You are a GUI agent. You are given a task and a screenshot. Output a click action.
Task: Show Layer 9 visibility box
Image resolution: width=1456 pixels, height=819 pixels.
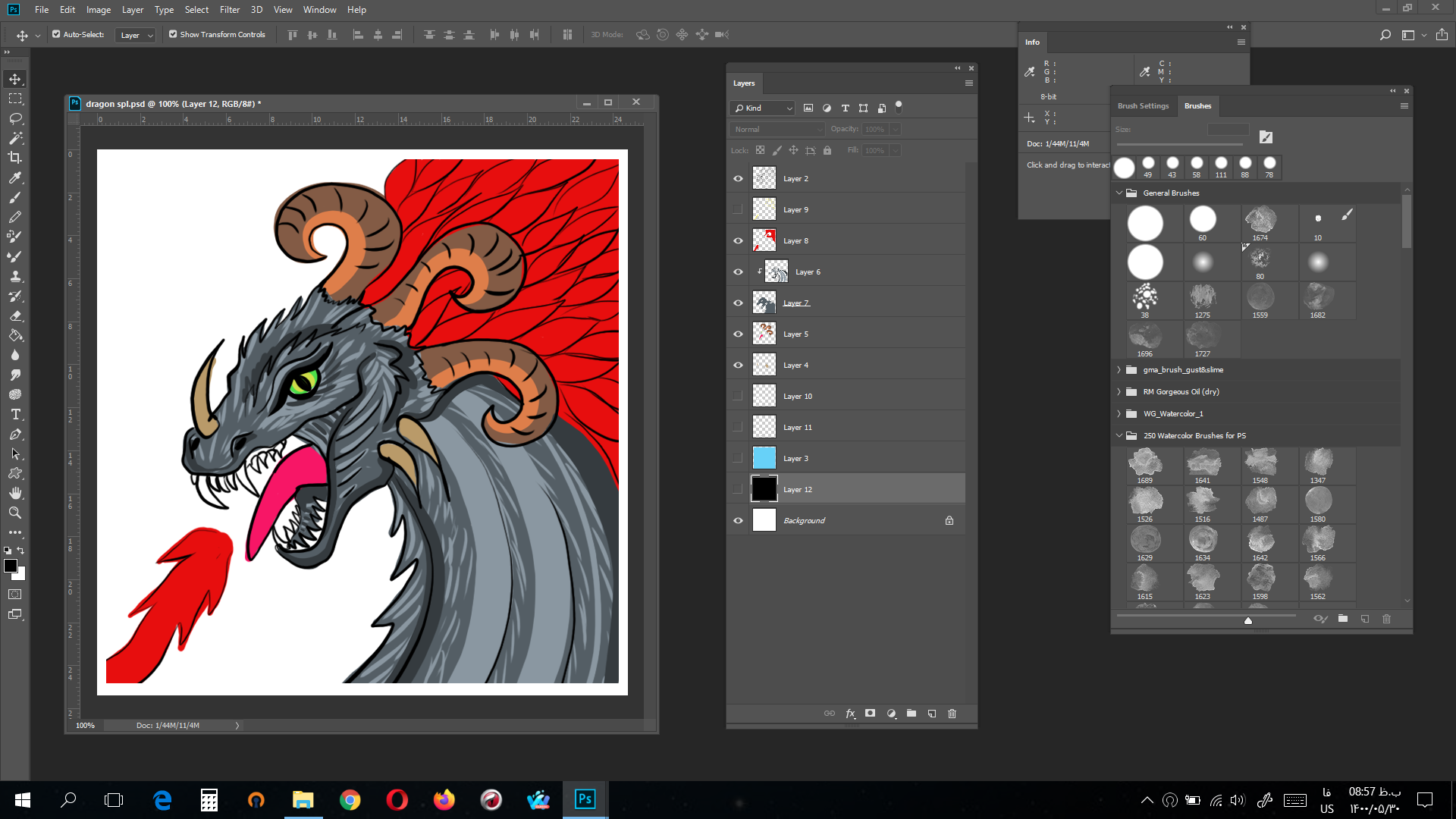[738, 210]
